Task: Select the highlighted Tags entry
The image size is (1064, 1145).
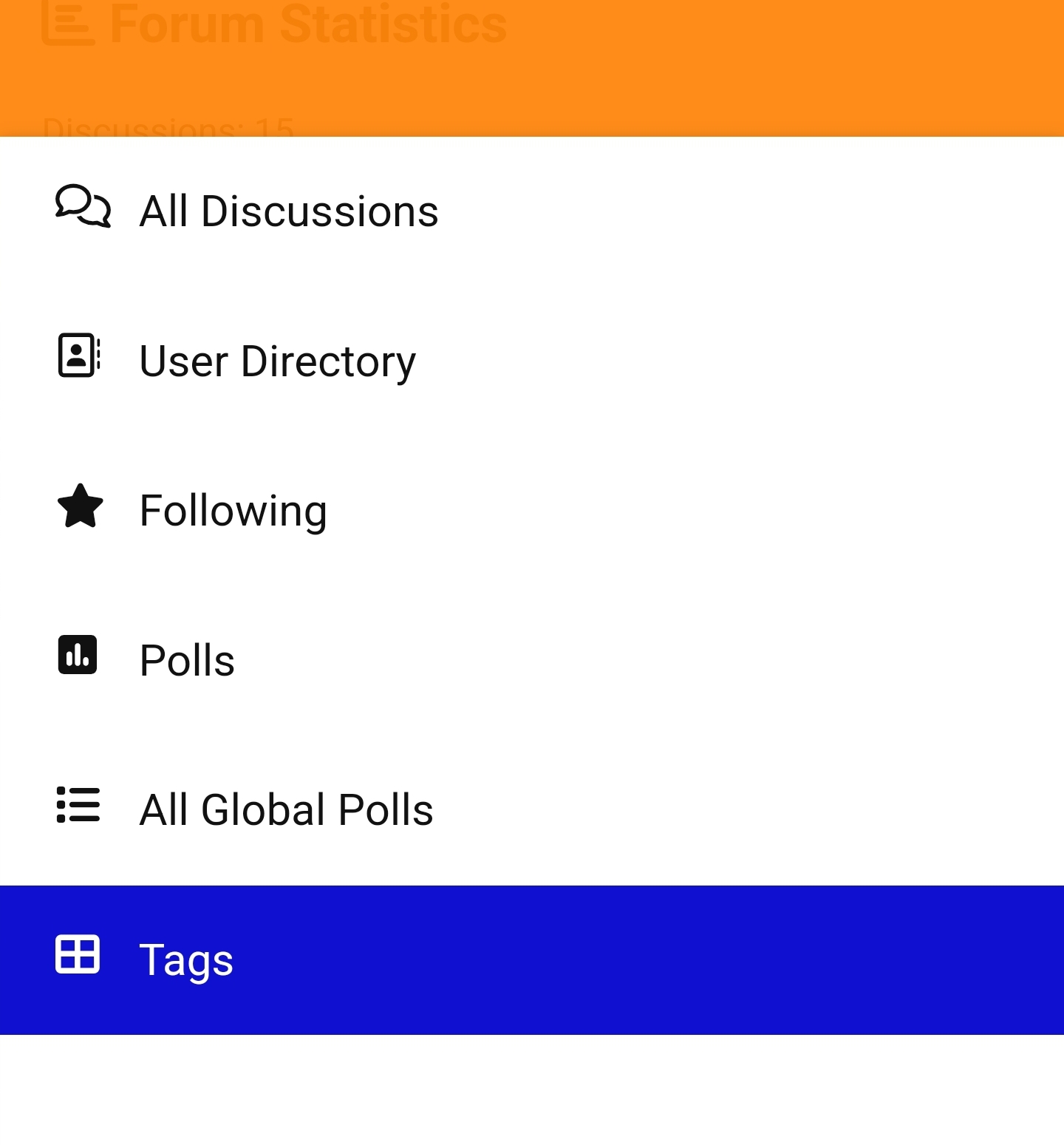Action: tap(186, 959)
